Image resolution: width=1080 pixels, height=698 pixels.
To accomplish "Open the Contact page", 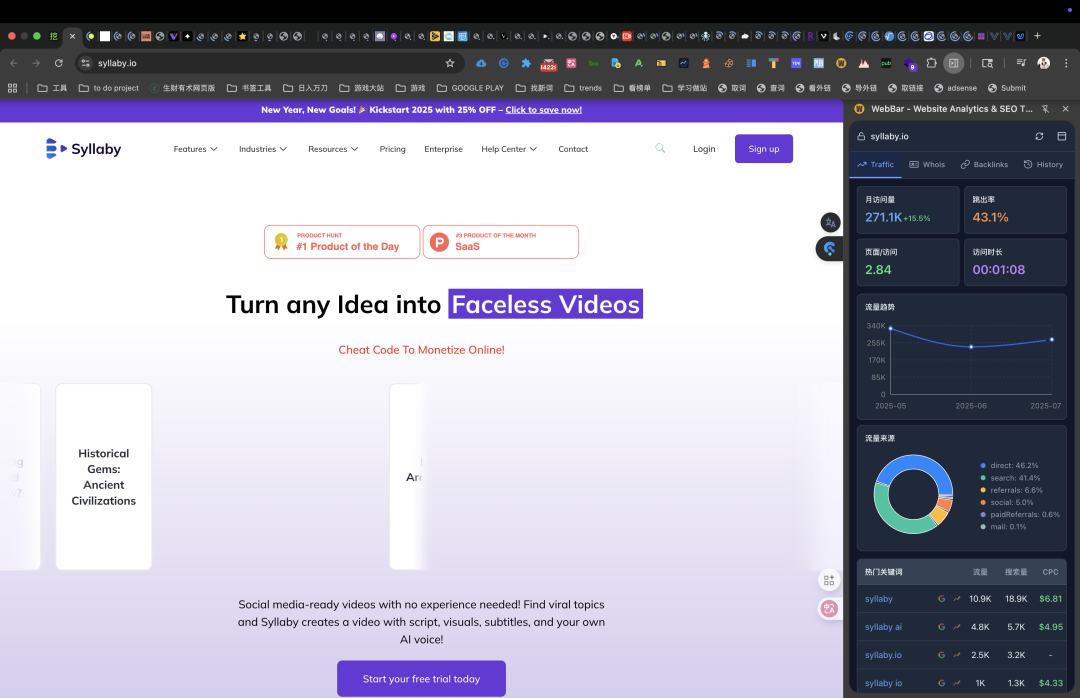I will pyautogui.click(x=573, y=149).
